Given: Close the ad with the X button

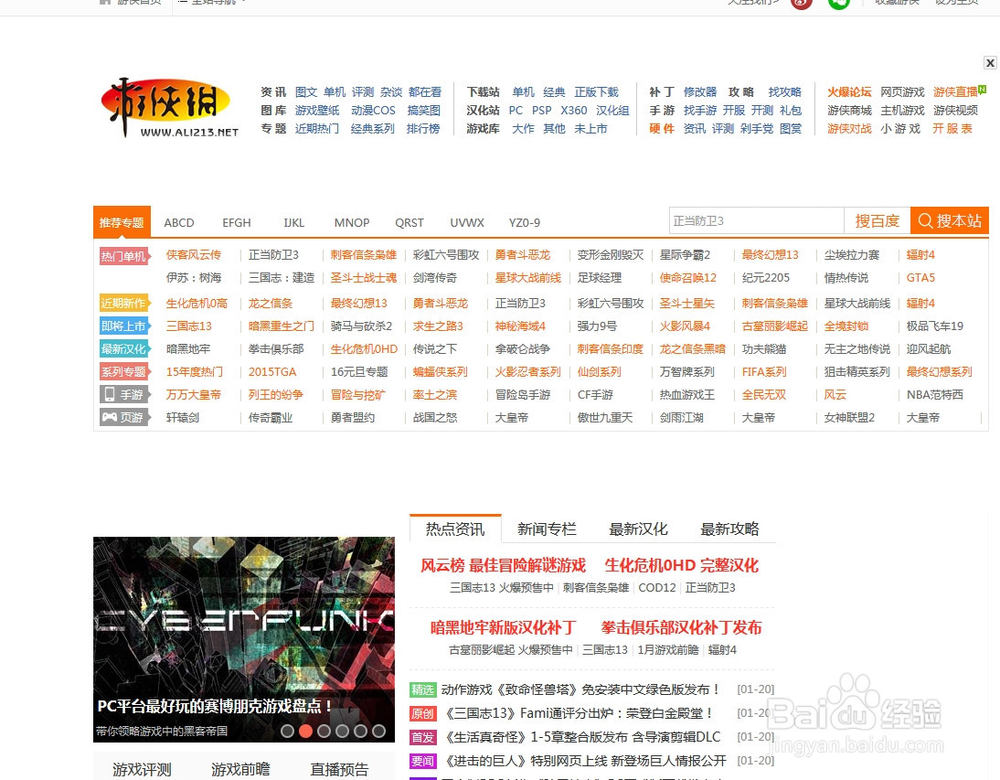Looking at the screenshot, I should pyautogui.click(x=990, y=63).
